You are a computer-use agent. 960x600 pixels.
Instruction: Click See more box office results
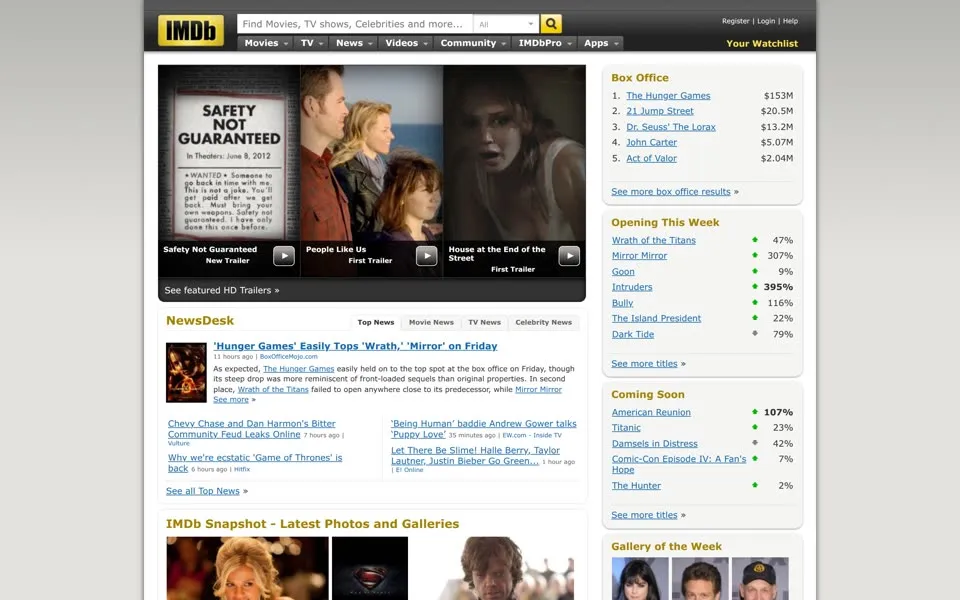tap(670, 192)
